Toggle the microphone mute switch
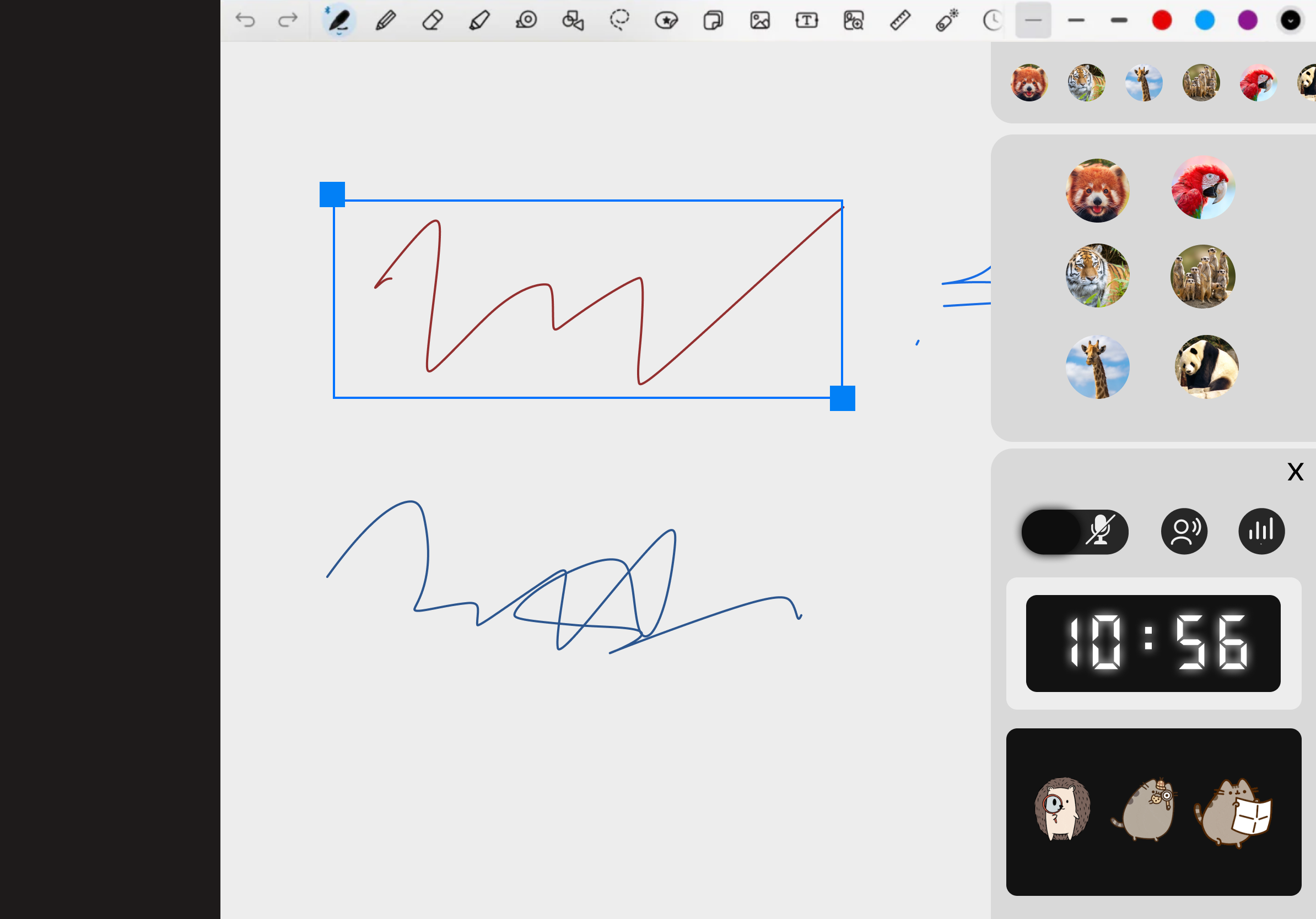Viewport: 1316px width, 919px height. [1075, 531]
